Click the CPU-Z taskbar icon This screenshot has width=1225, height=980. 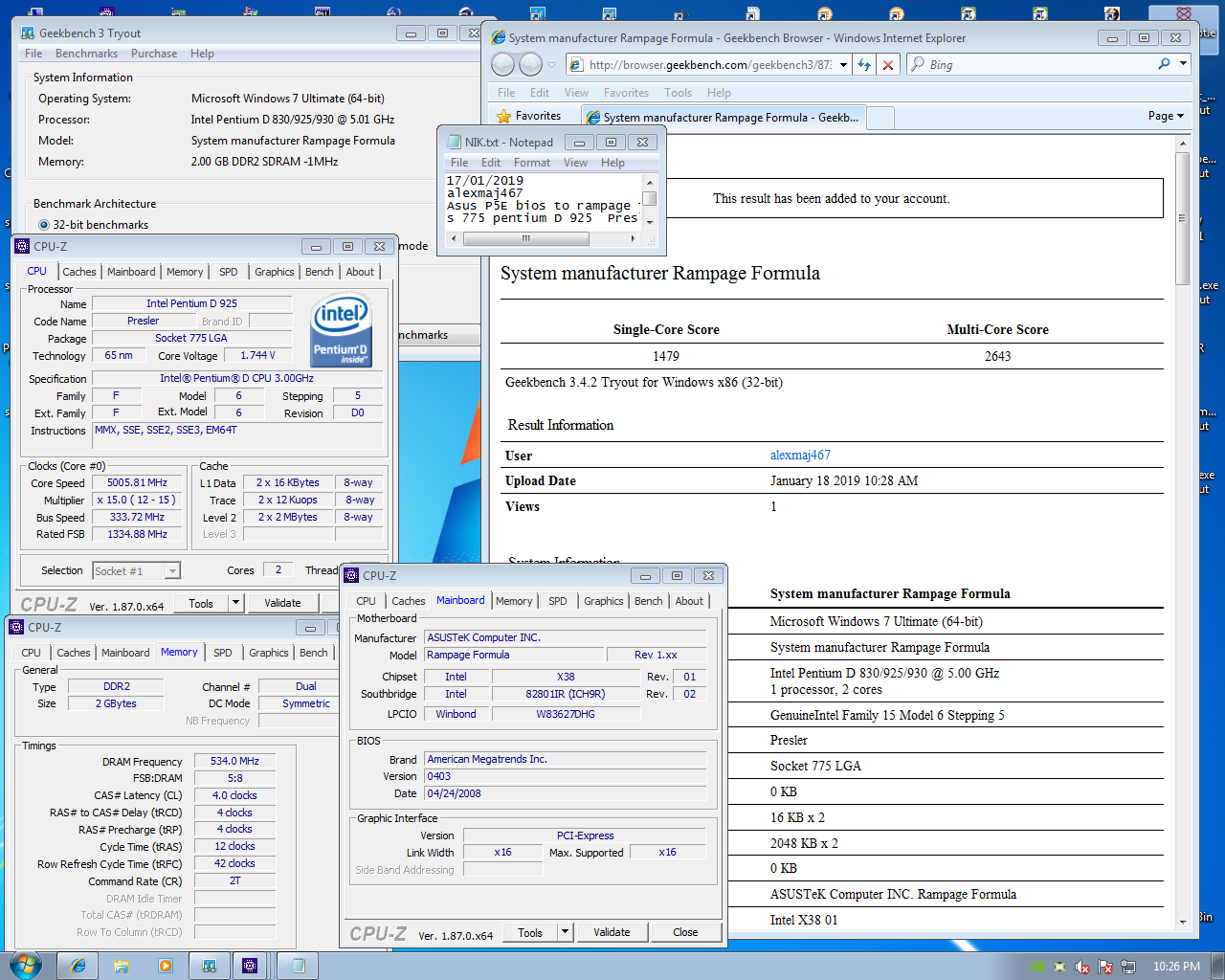click(250, 966)
